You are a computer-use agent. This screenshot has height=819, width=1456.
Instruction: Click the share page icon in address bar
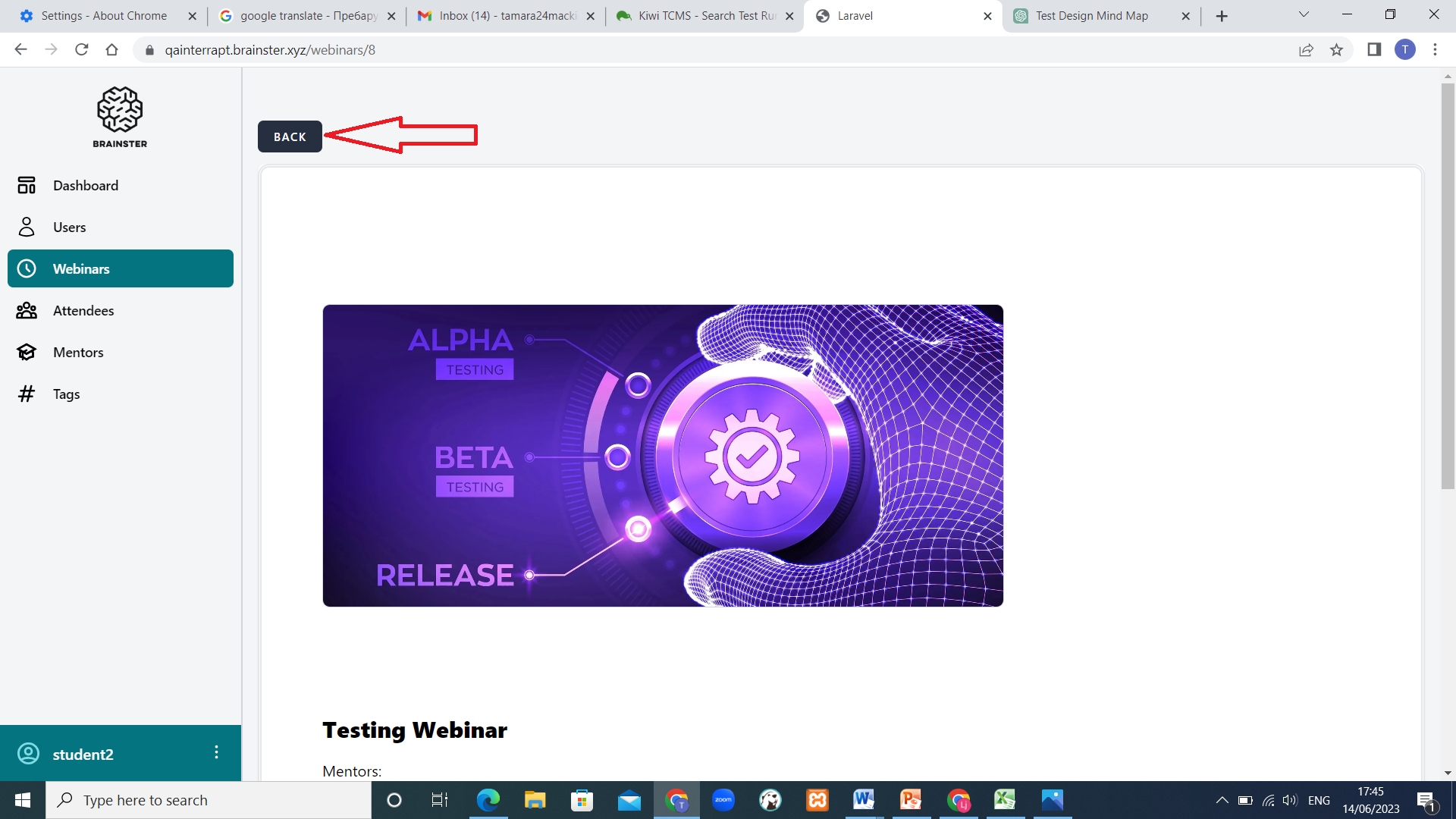coord(1306,50)
